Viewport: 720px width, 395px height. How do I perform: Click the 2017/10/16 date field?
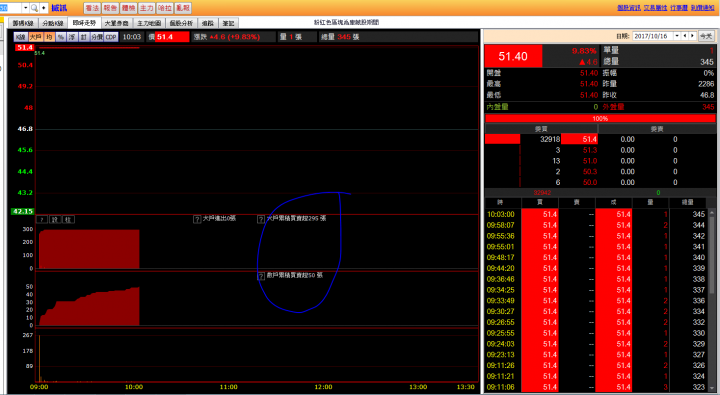point(653,36)
